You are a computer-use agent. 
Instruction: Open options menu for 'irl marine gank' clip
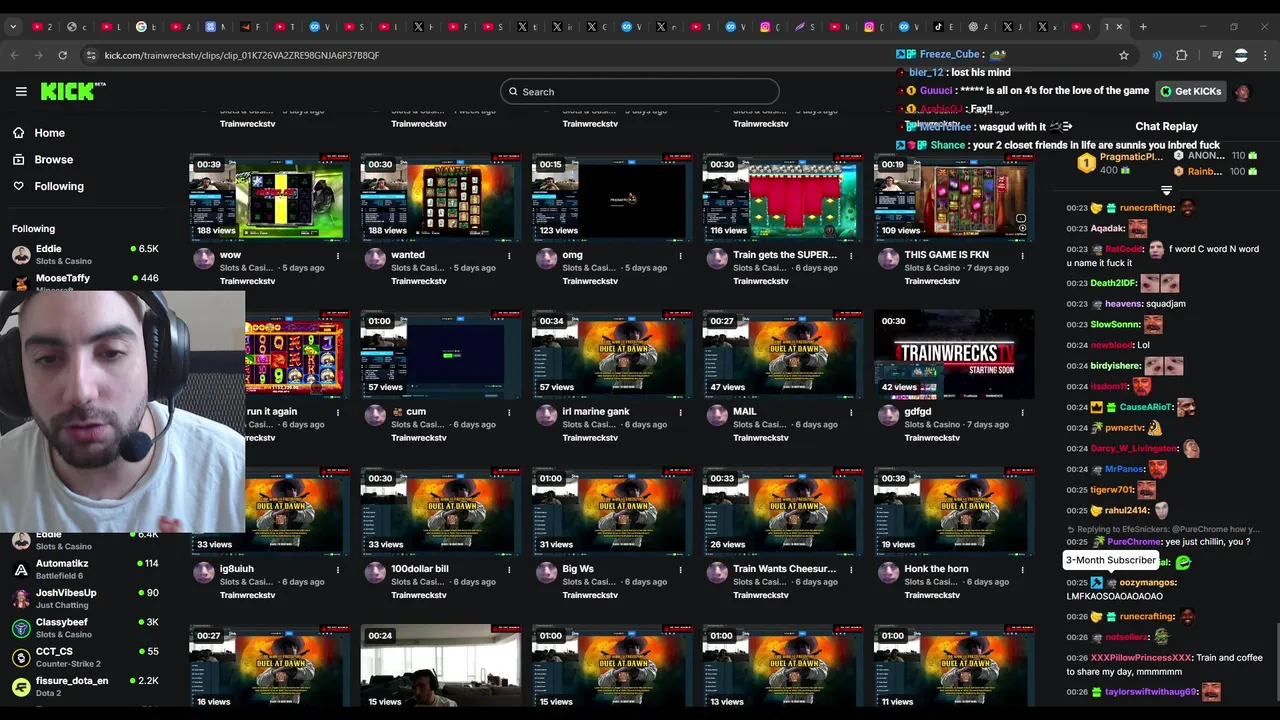point(680,412)
